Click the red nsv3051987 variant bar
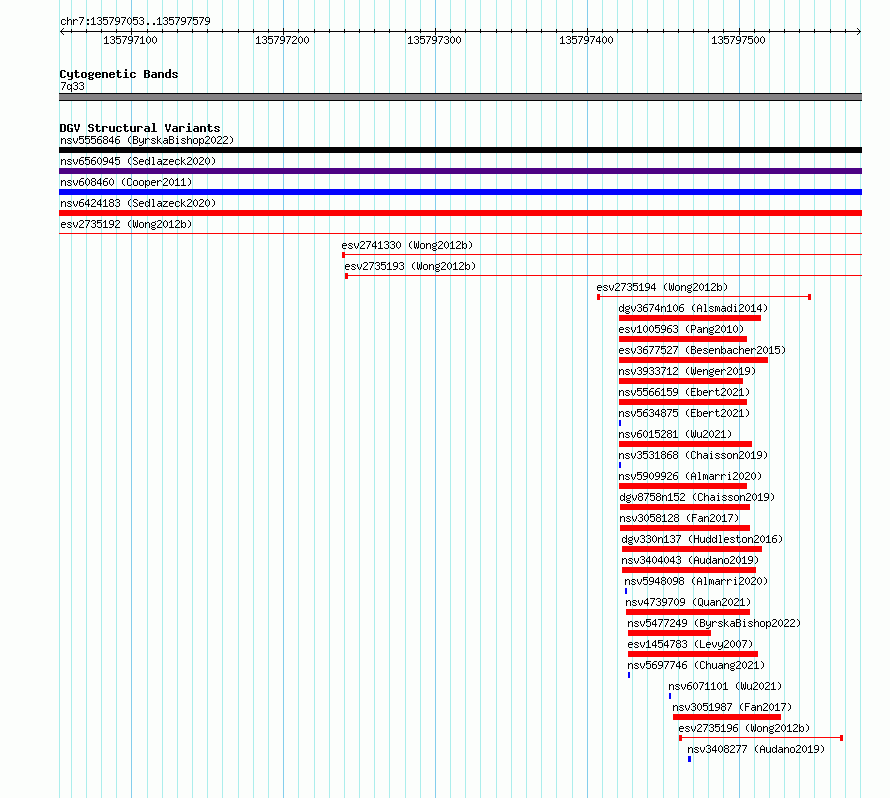Viewport: 890px width, 798px height. pos(727,717)
